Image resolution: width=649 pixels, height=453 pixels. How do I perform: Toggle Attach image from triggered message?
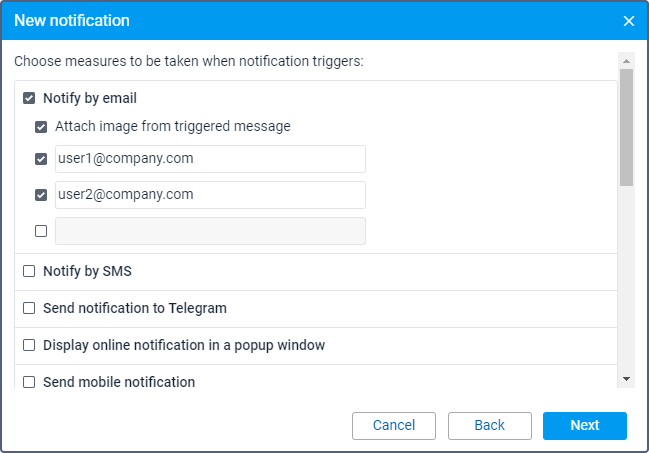coord(41,127)
